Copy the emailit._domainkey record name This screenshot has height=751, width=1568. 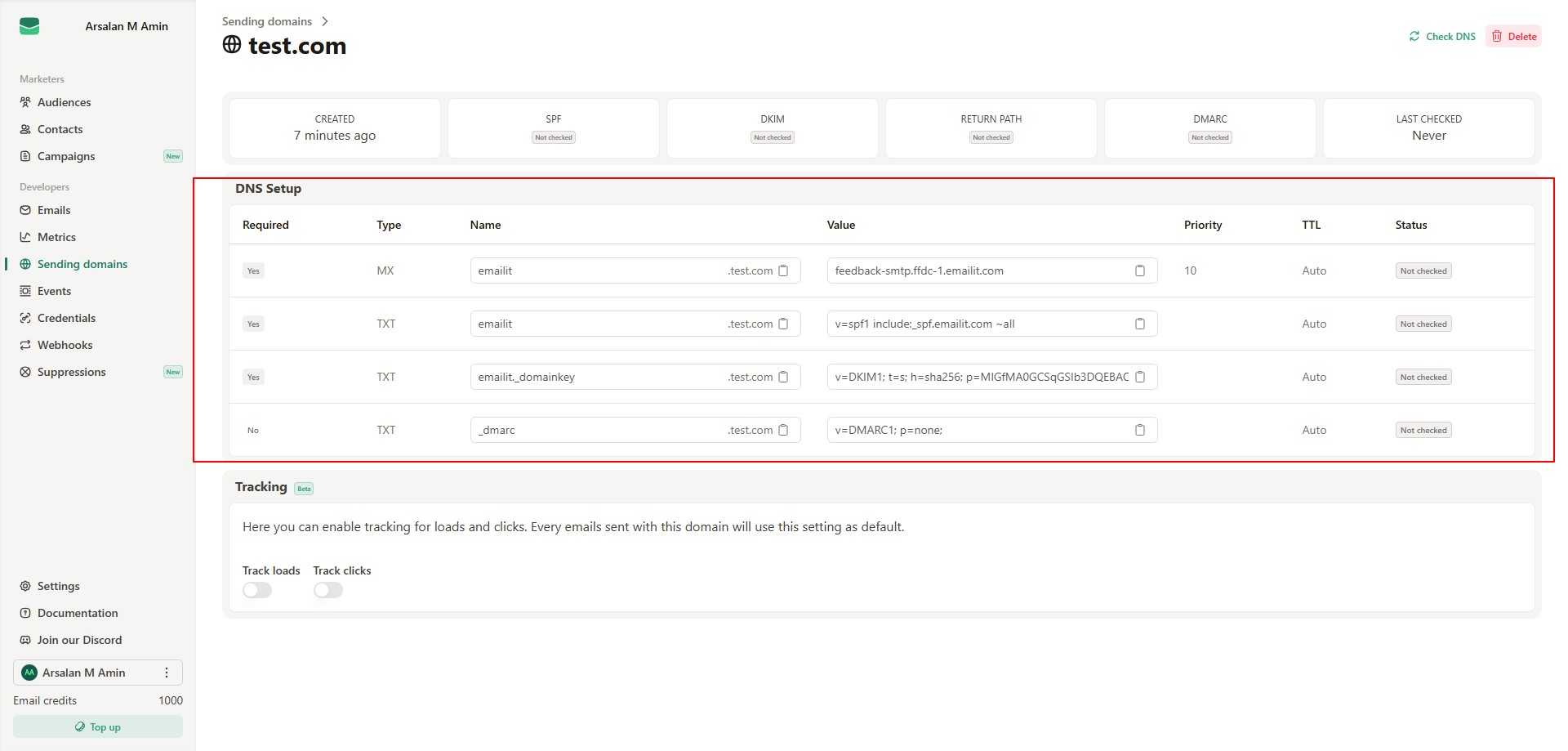click(x=783, y=377)
